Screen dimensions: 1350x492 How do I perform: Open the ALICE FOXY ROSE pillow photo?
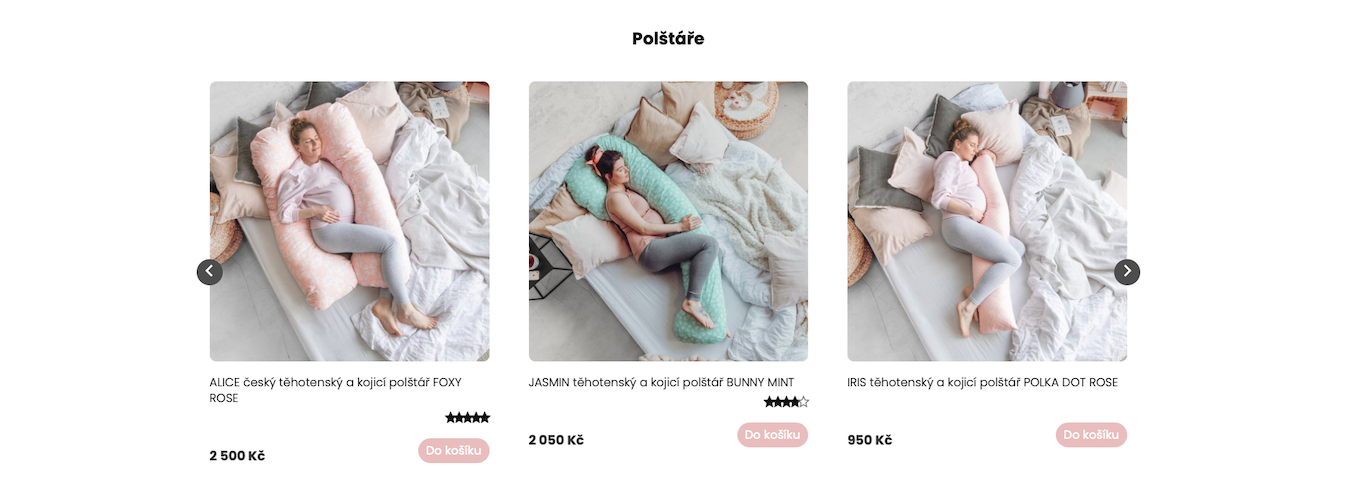[350, 221]
